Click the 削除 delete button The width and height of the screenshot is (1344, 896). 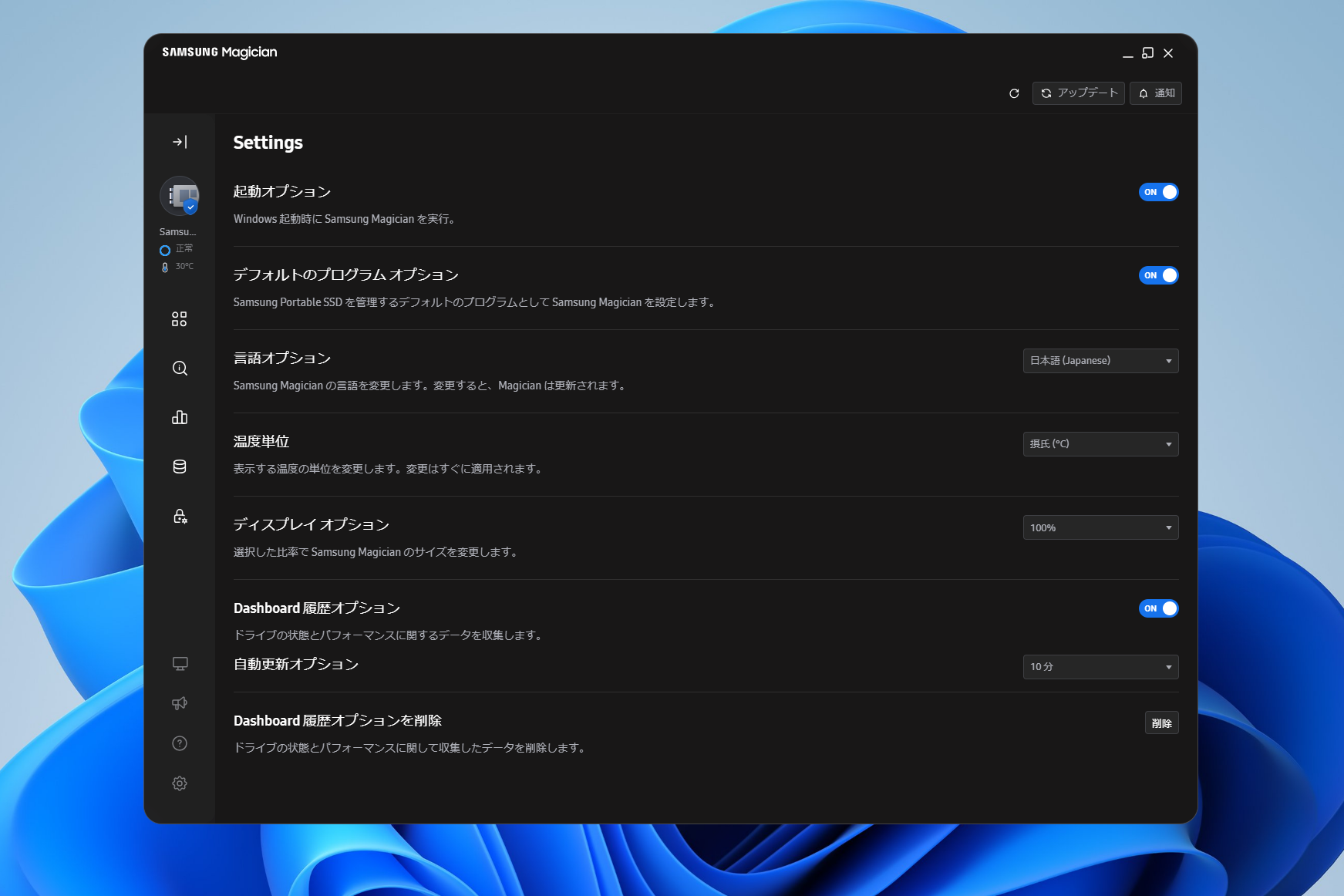(1161, 723)
